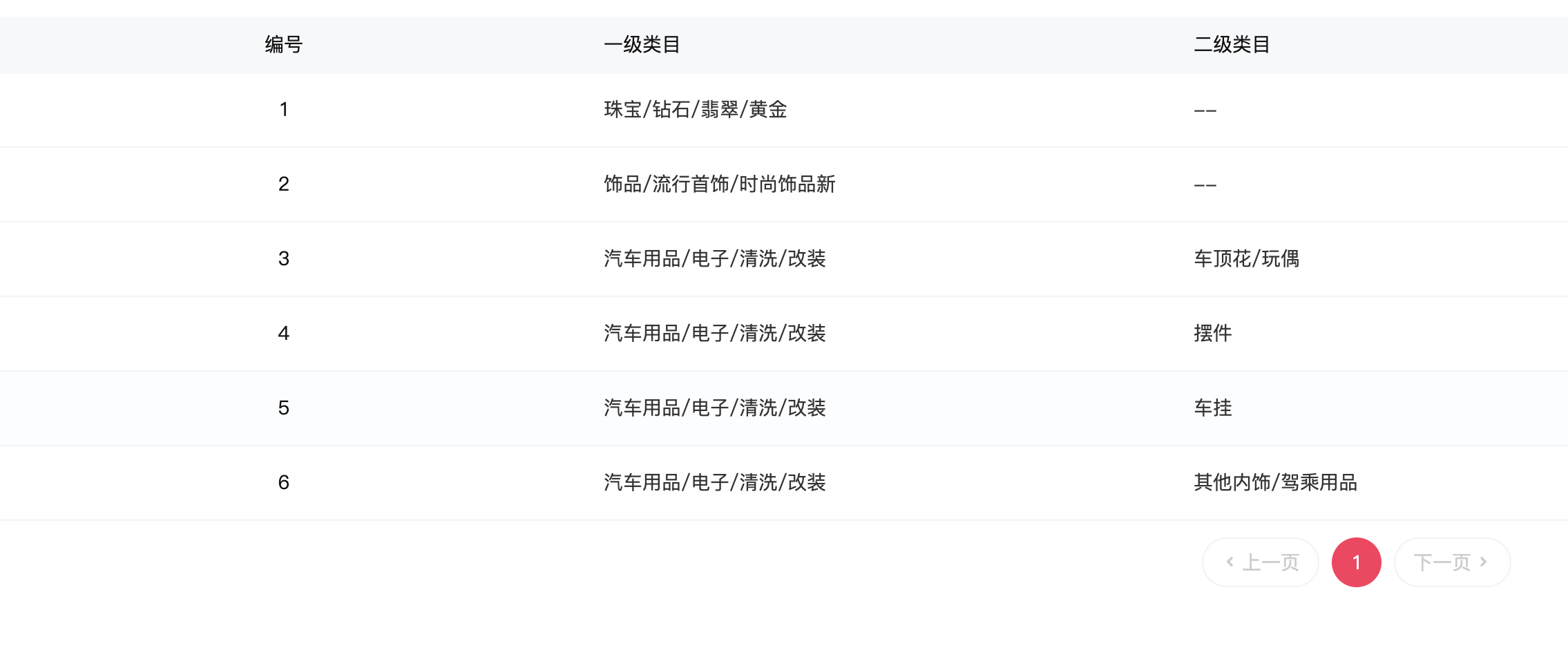Click row number 4 in the table
1568x648 pixels.
click(284, 334)
